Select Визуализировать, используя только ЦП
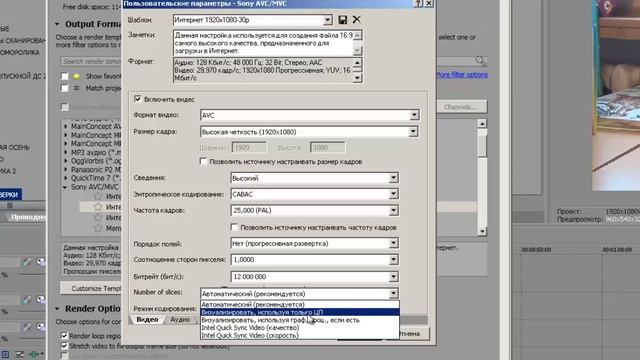640x360 pixels. (x=300, y=312)
